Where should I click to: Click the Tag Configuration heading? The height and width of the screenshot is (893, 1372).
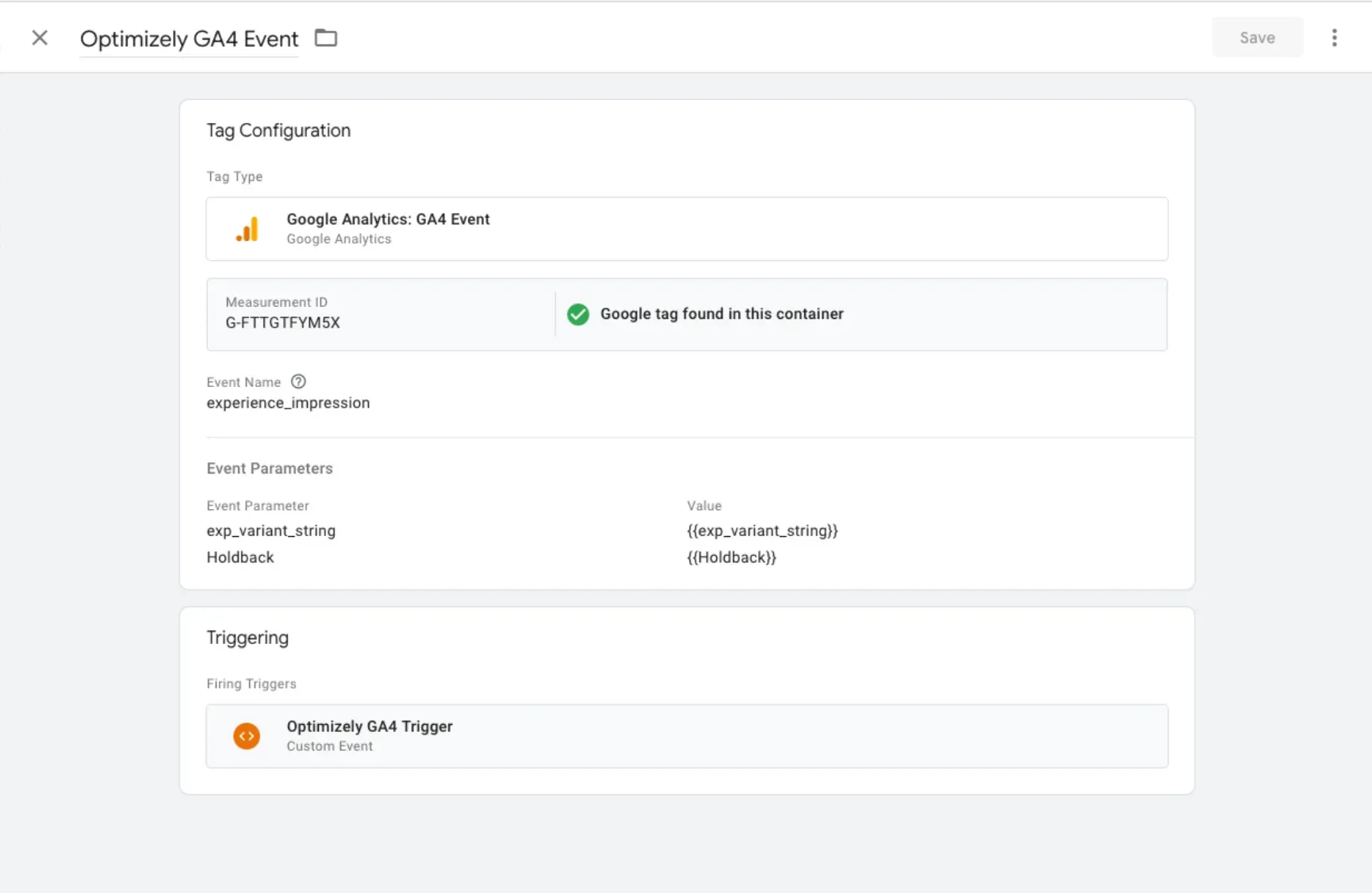point(278,131)
